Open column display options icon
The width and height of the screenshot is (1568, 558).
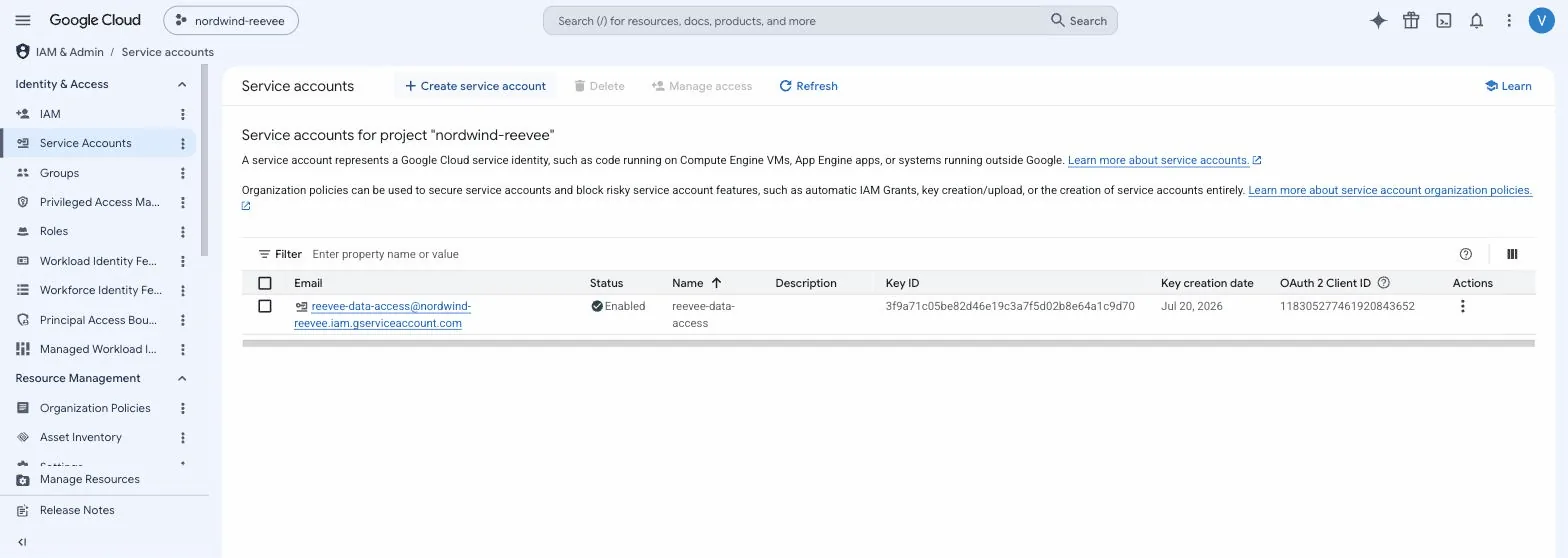pyautogui.click(x=1512, y=254)
